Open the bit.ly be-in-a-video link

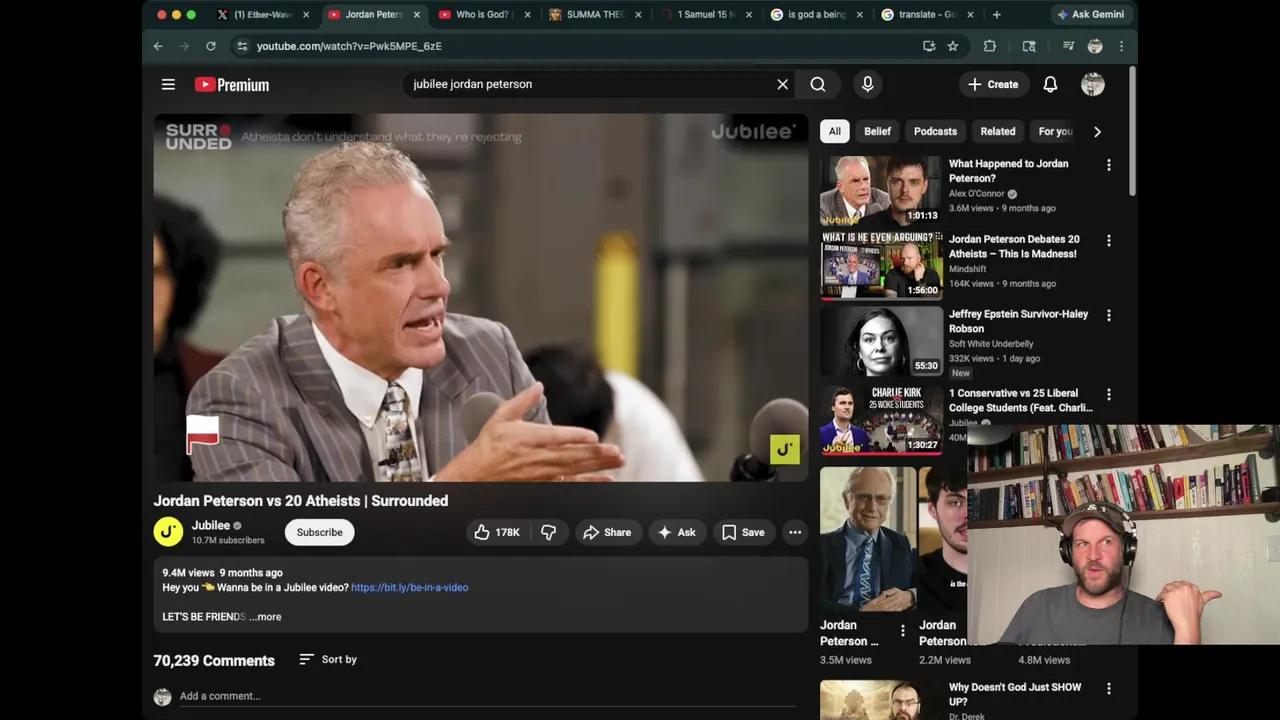pyautogui.click(x=409, y=587)
